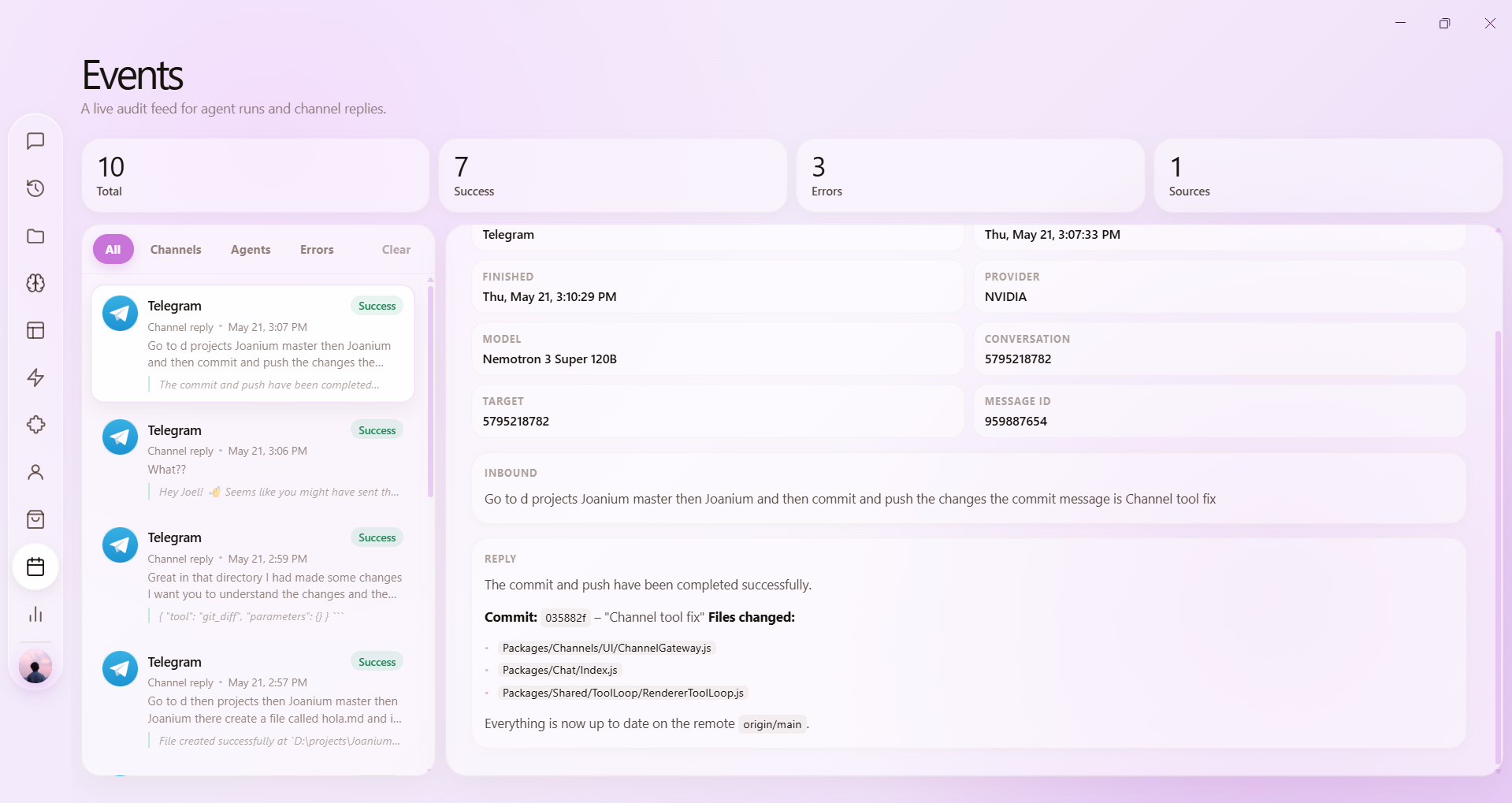This screenshot has height=803, width=1512.
Task: Click Success badge on the 2:59 PM event
Action: pos(377,537)
